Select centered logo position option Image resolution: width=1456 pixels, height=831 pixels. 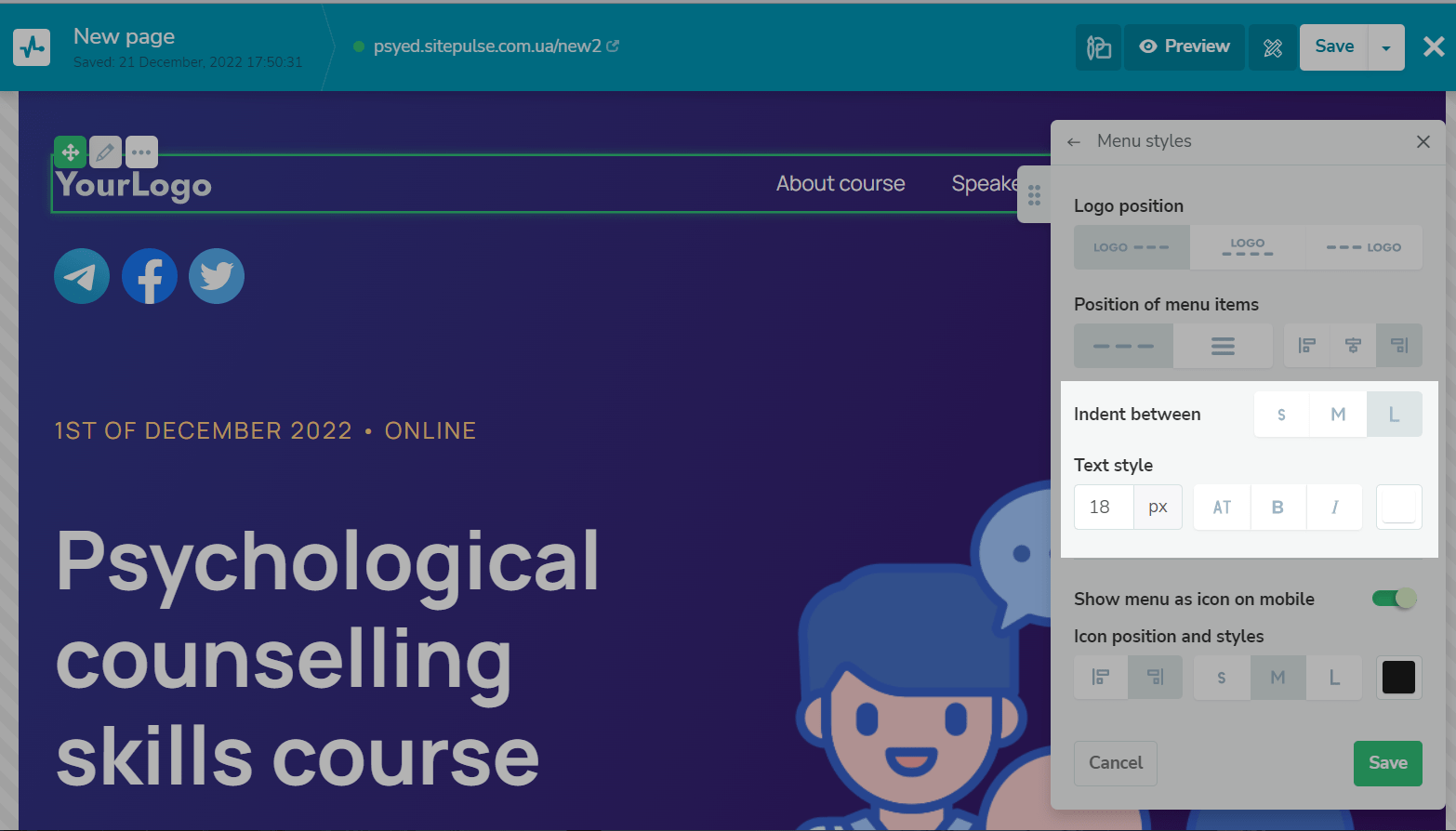tap(1248, 247)
